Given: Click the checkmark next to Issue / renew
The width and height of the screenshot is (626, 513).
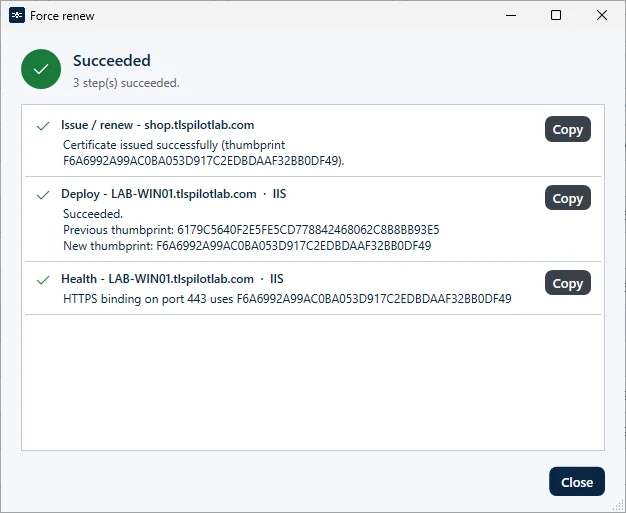Looking at the screenshot, I should point(43,126).
